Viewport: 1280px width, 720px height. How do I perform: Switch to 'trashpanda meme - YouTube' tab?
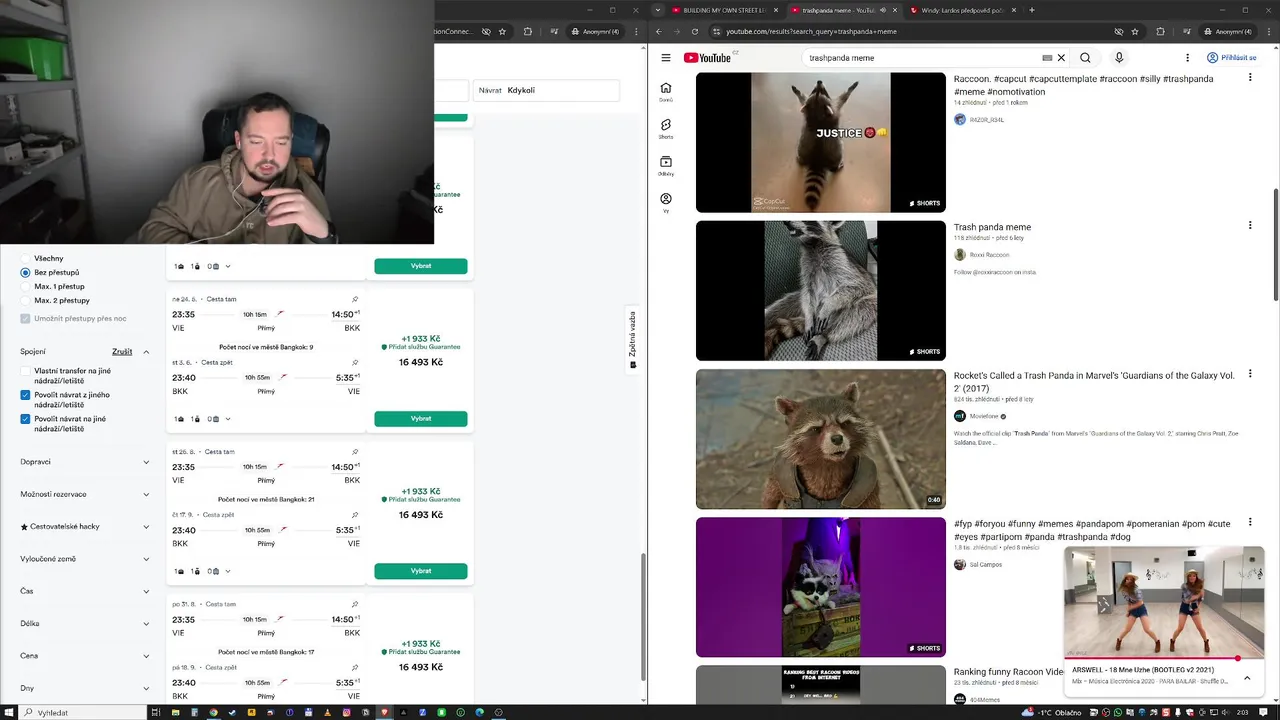tap(838, 10)
